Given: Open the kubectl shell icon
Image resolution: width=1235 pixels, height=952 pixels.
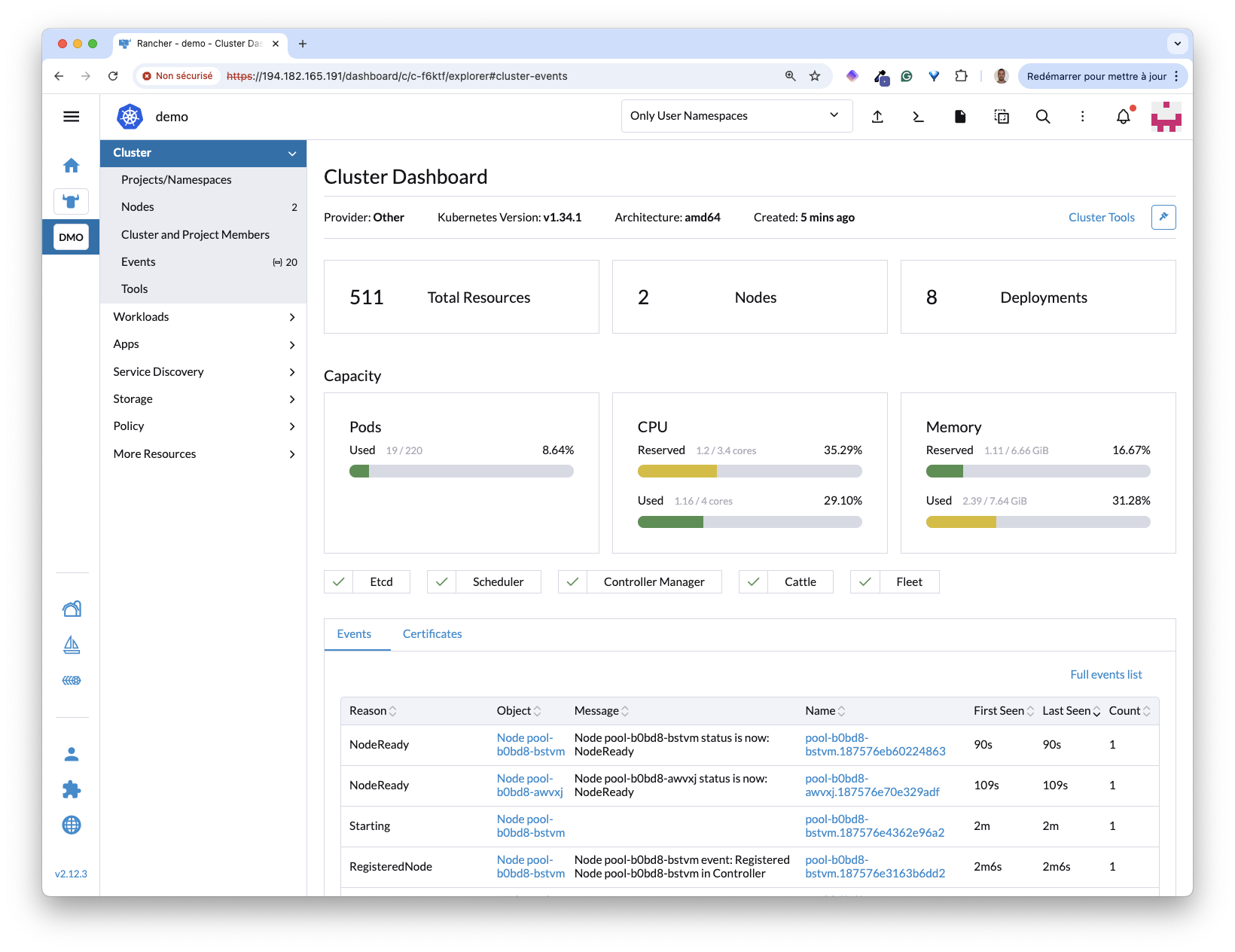Looking at the screenshot, I should [x=918, y=117].
